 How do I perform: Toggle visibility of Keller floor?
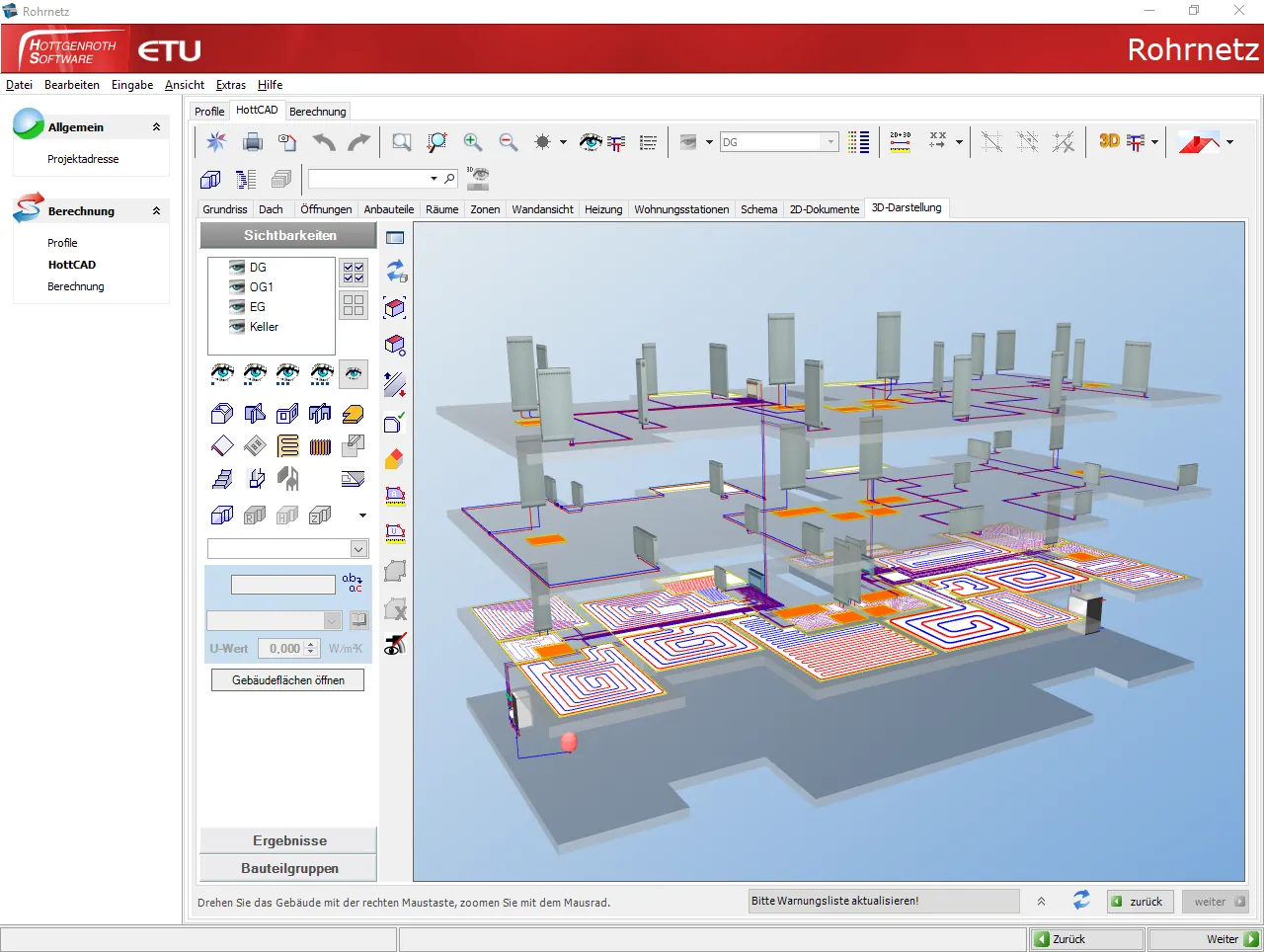237,327
